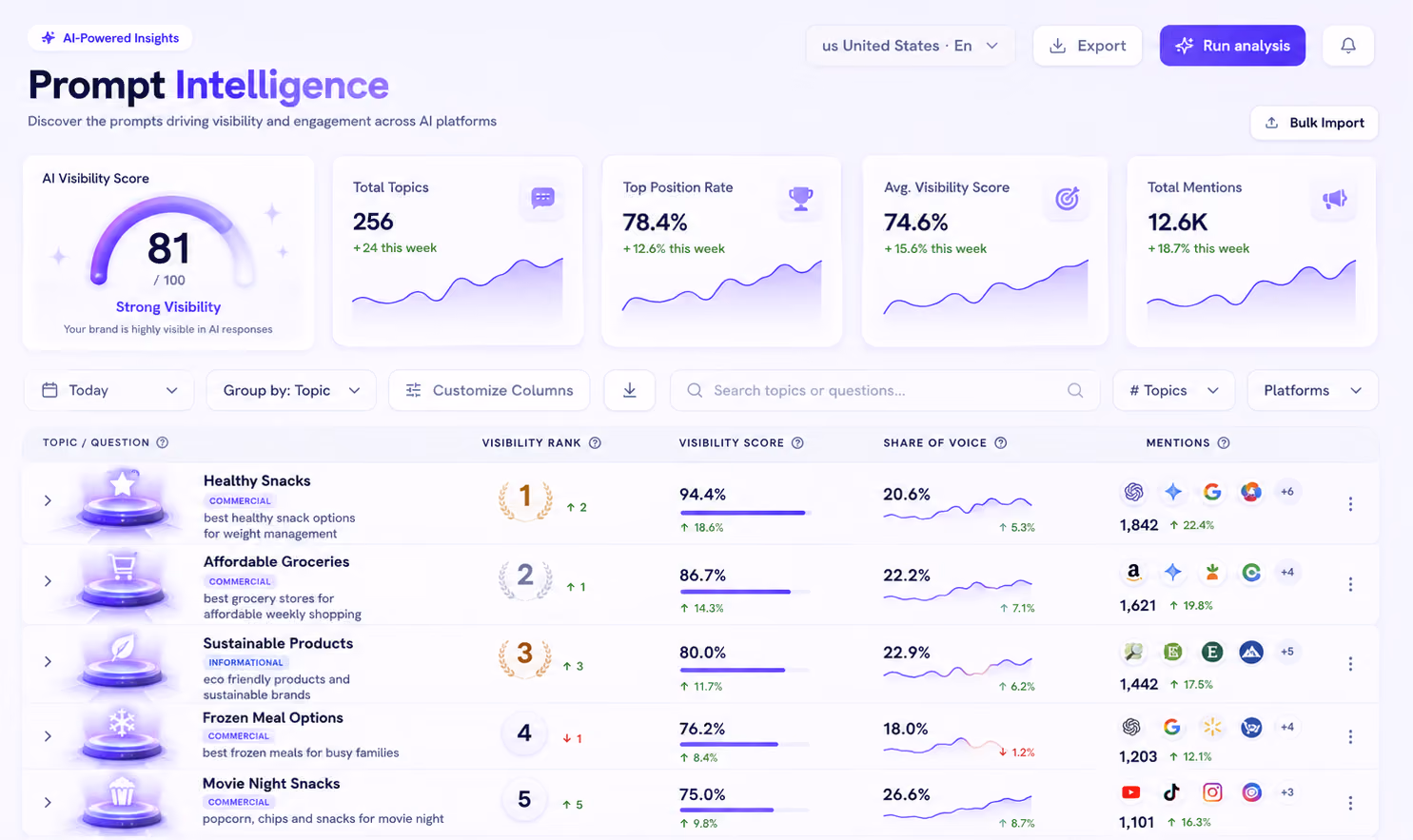Expand the Sustainable Products row
1413x840 pixels.
pyautogui.click(x=48, y=661)
